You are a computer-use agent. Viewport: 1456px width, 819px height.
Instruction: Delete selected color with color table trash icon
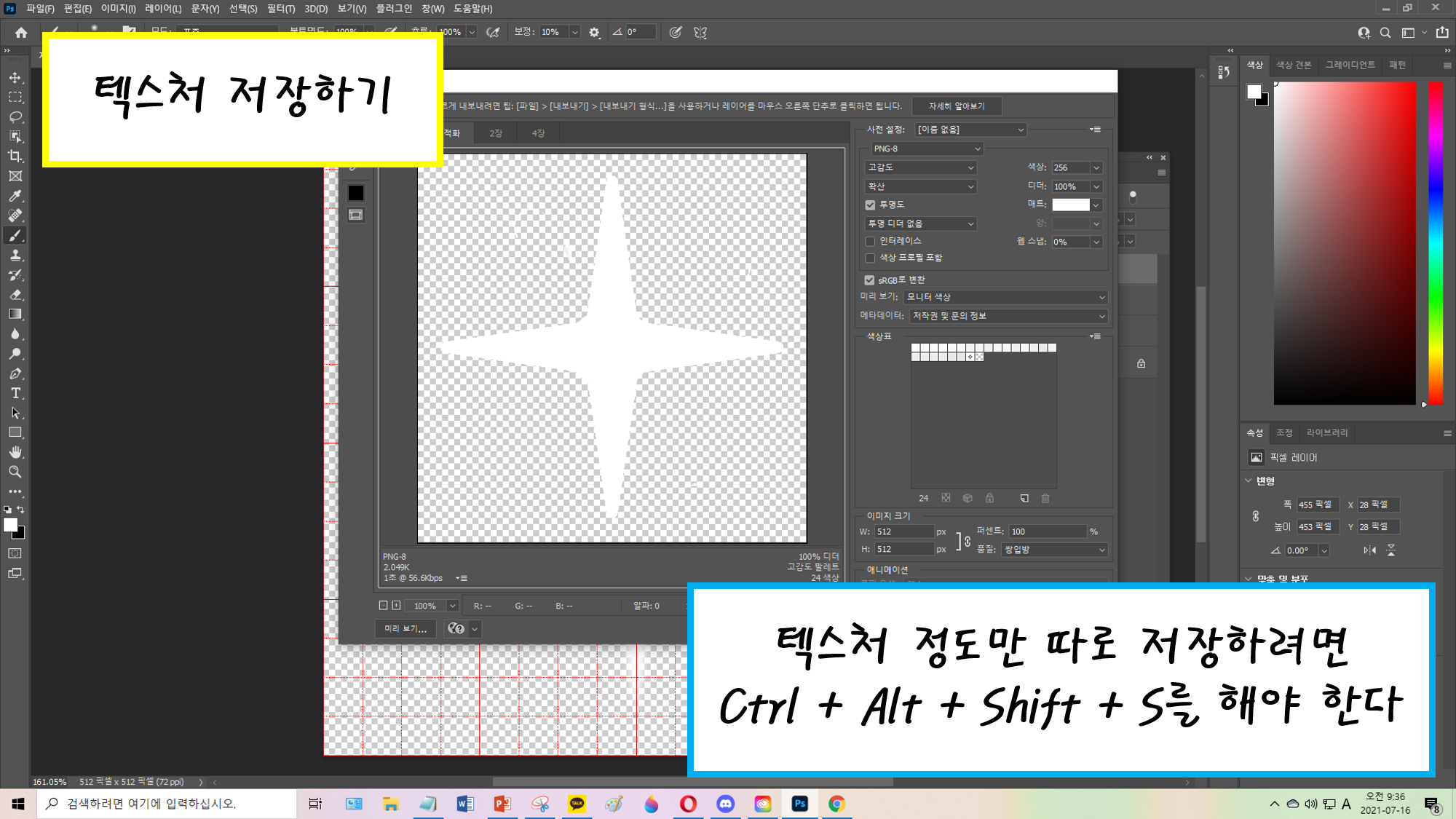(1045, 498)
